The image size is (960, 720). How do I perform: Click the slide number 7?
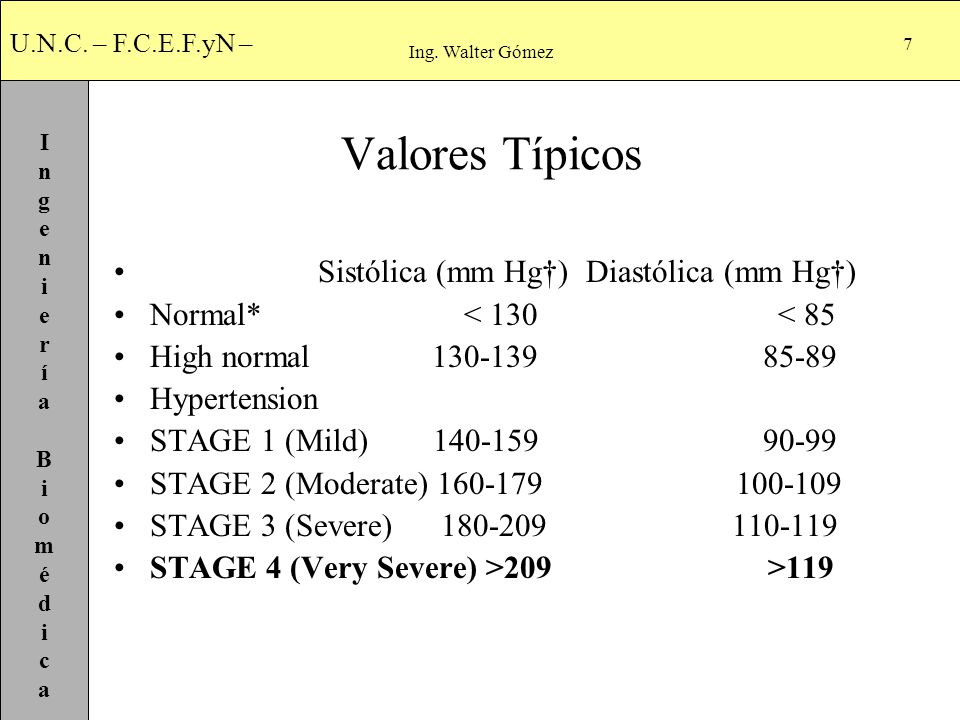click(x=908, y=44)
